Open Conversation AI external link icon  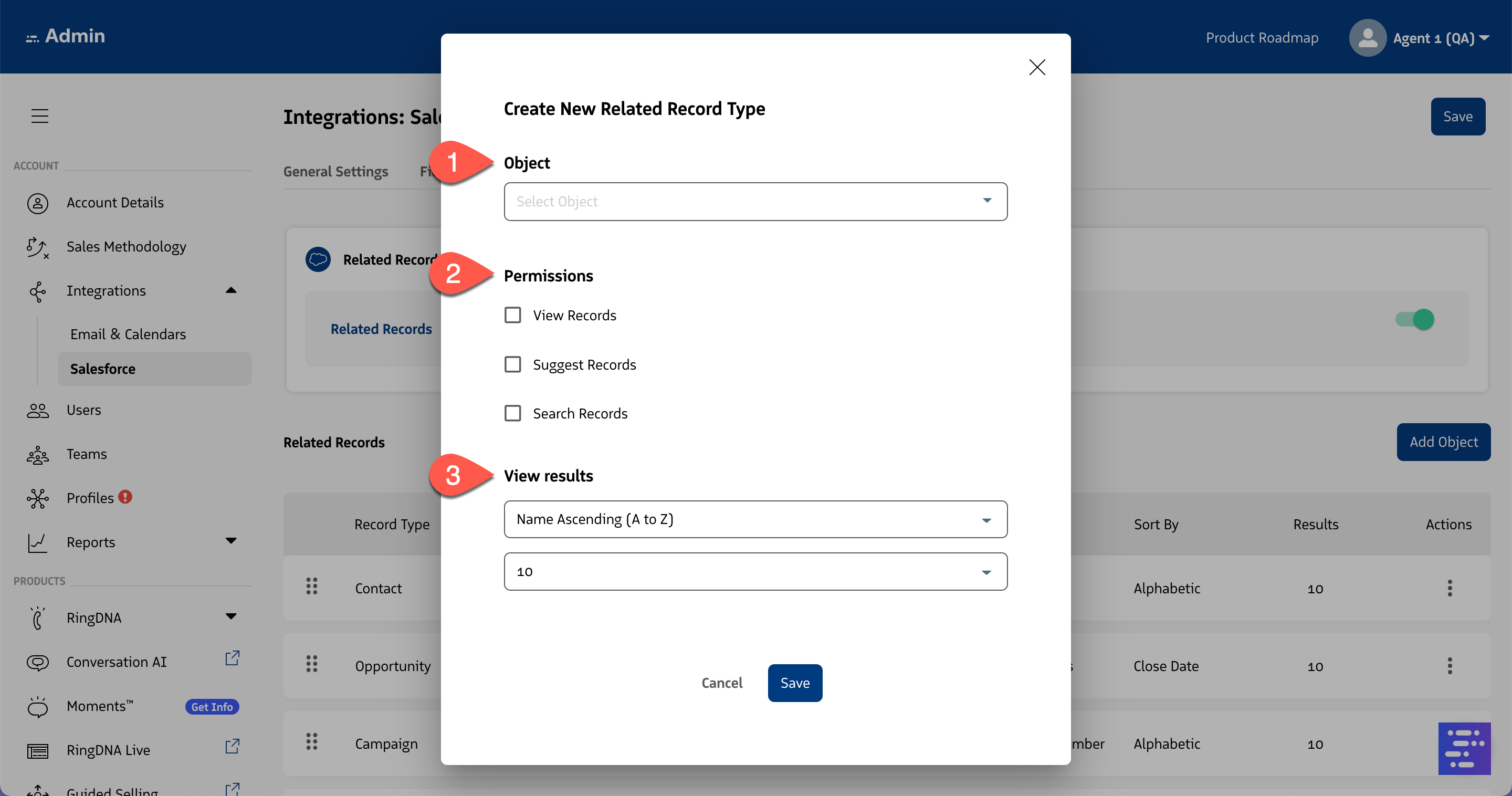pos(232,658)
